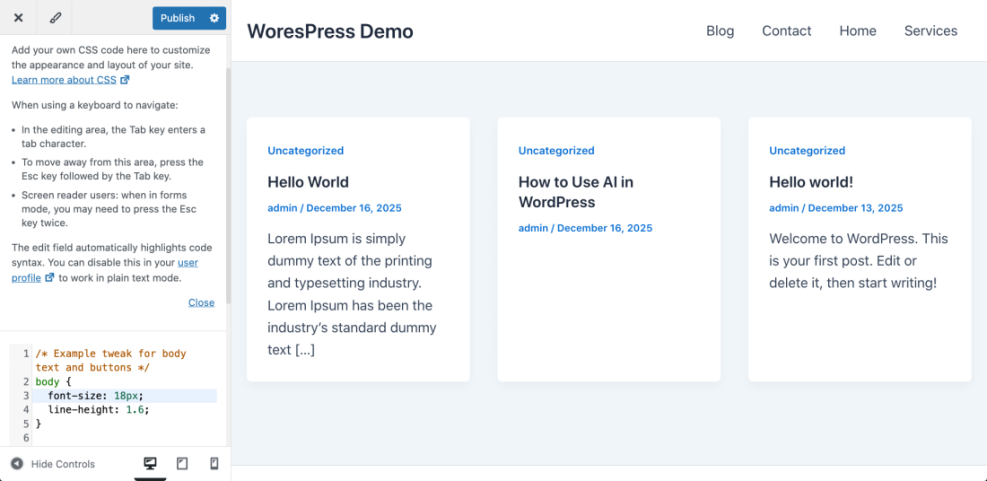Click Uncategorized above Hello world! post

(x=807, y=150)
